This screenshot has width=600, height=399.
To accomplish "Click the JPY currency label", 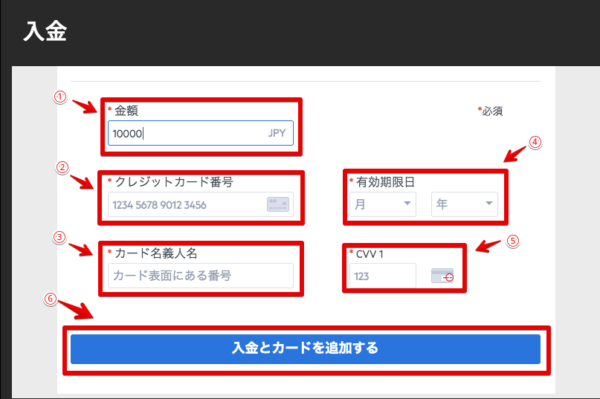I will click(x=277, y=133).
